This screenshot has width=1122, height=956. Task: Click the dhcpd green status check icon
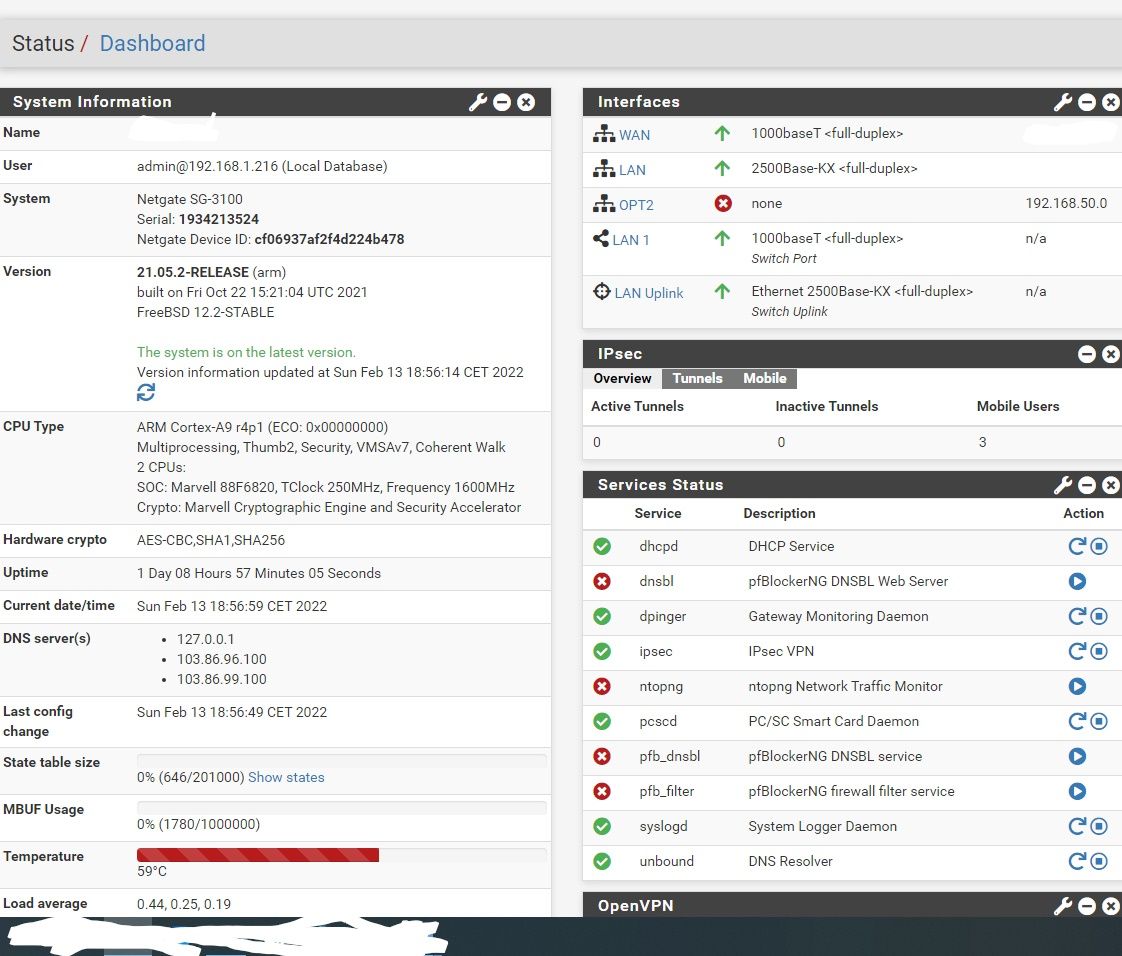point(602,546)
